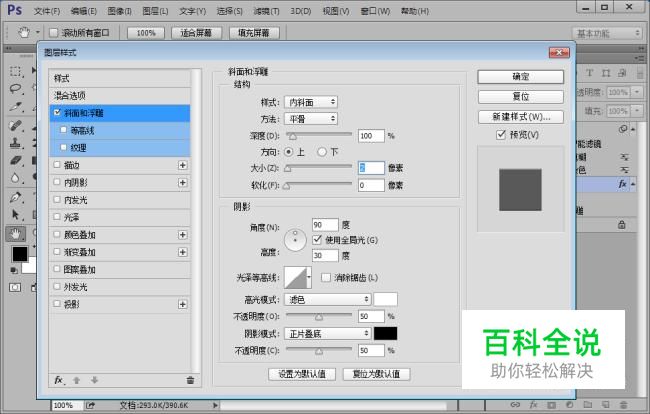
Task: Click the 深度 slider track
Action: (x=319, y=134)
